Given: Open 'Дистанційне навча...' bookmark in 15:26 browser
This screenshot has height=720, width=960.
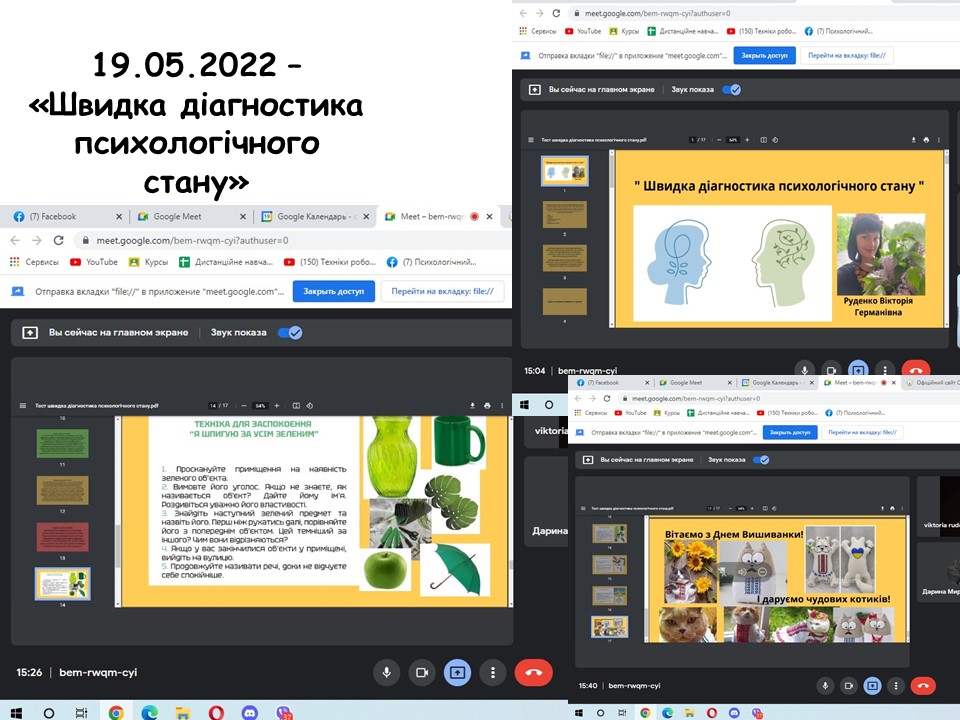Looking at the screenshot, I should [x=226, y=261].
